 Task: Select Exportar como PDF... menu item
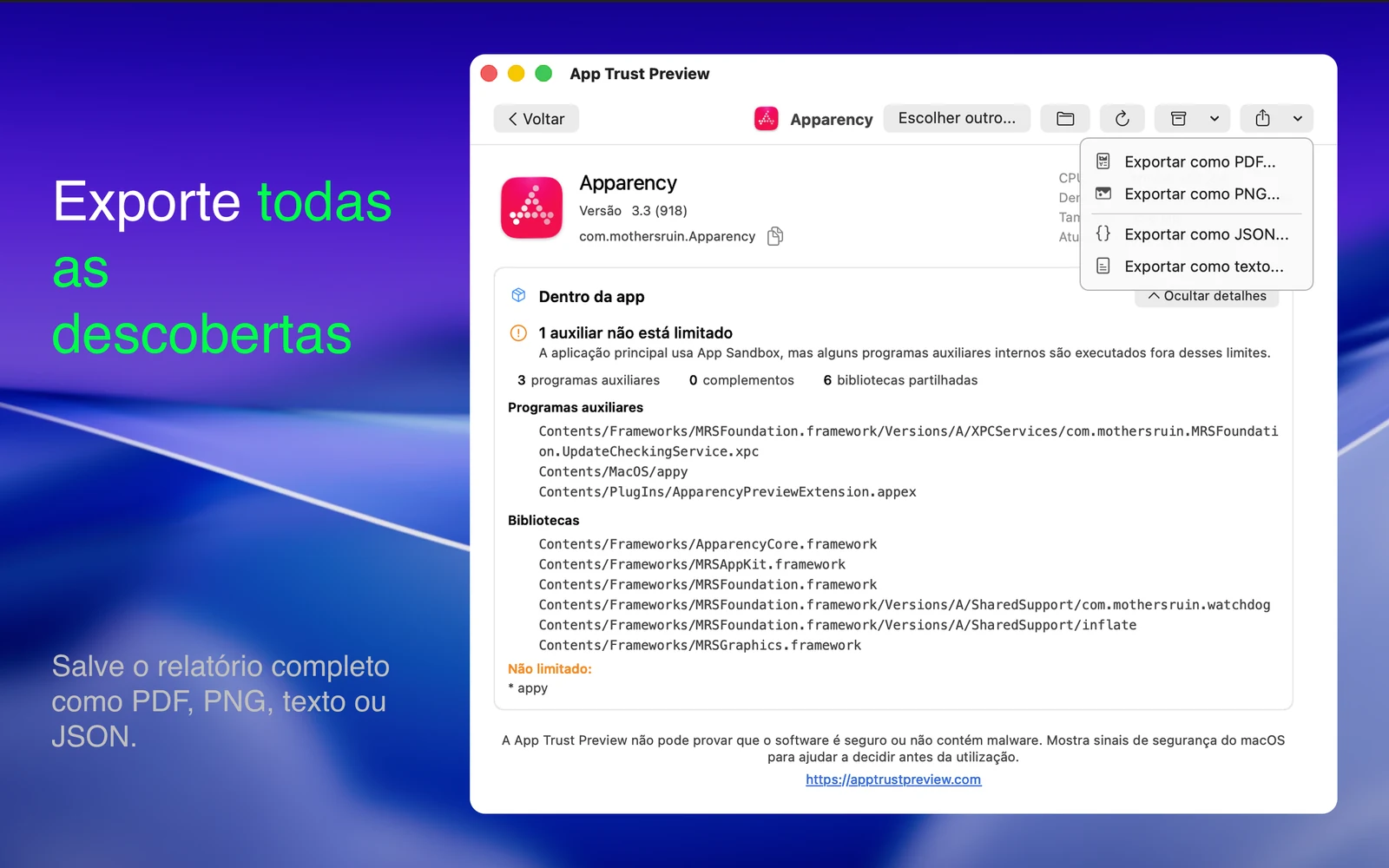pyautogui.click(x=1196, y=161)
